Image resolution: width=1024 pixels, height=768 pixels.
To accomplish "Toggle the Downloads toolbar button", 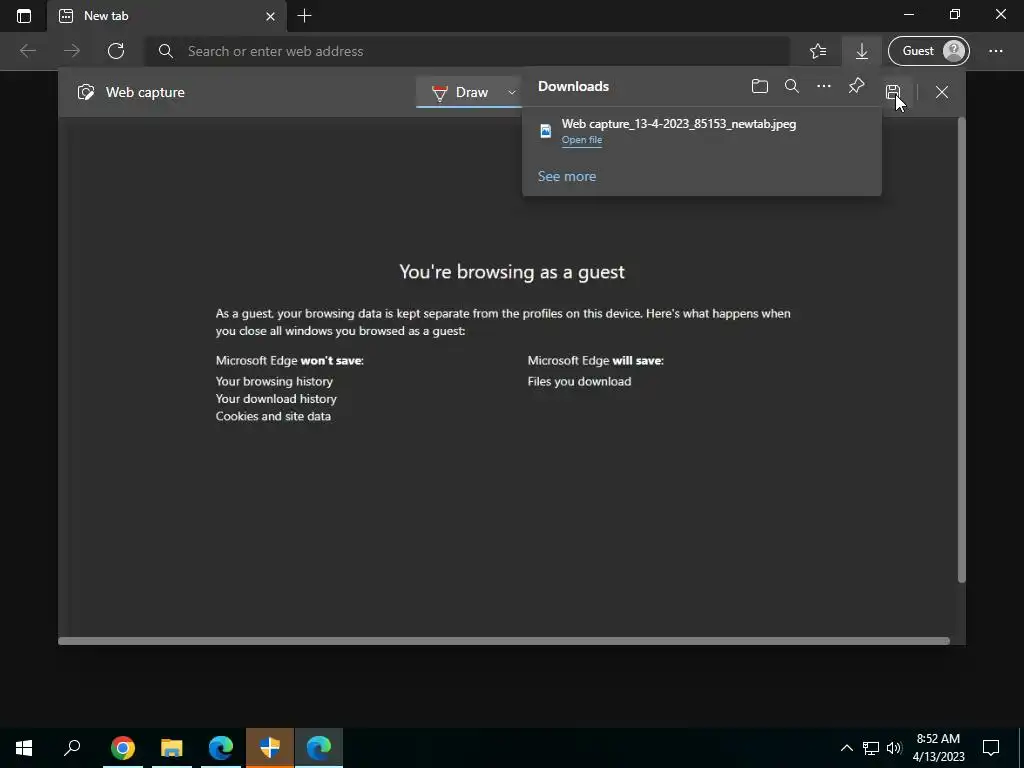I will tap(862, 51).
